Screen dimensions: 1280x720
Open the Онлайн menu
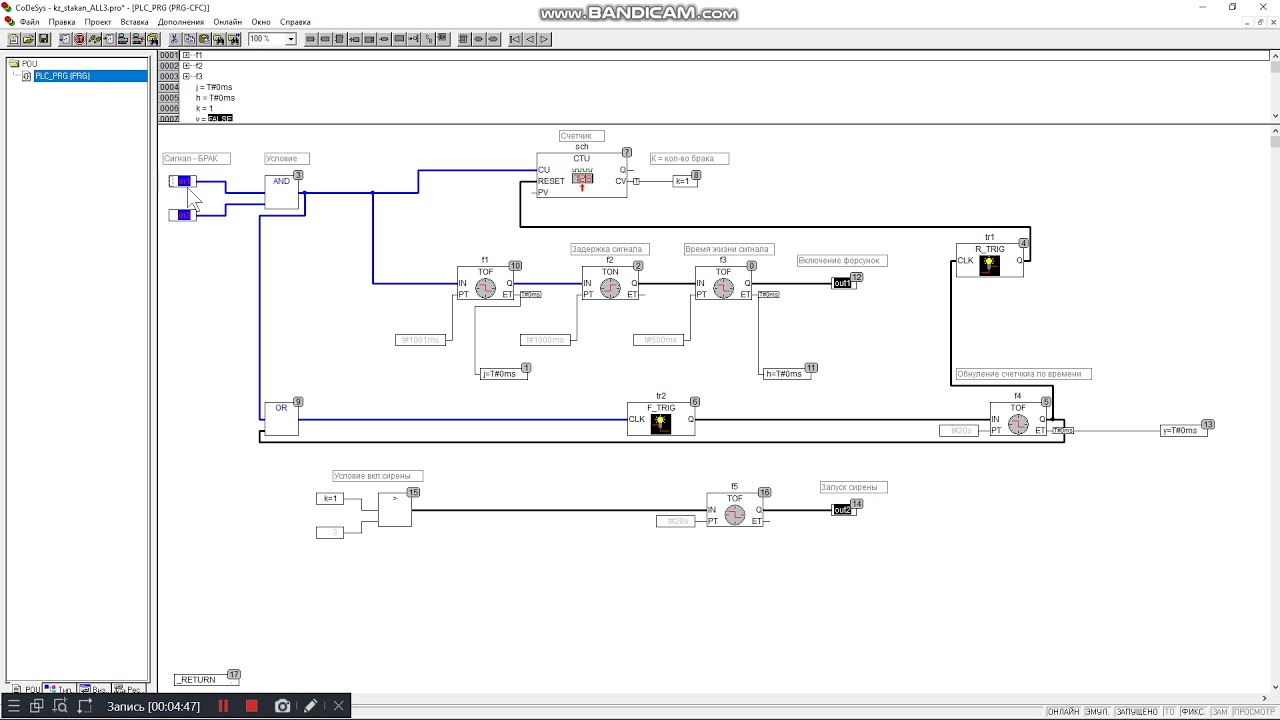click(227, 21)
